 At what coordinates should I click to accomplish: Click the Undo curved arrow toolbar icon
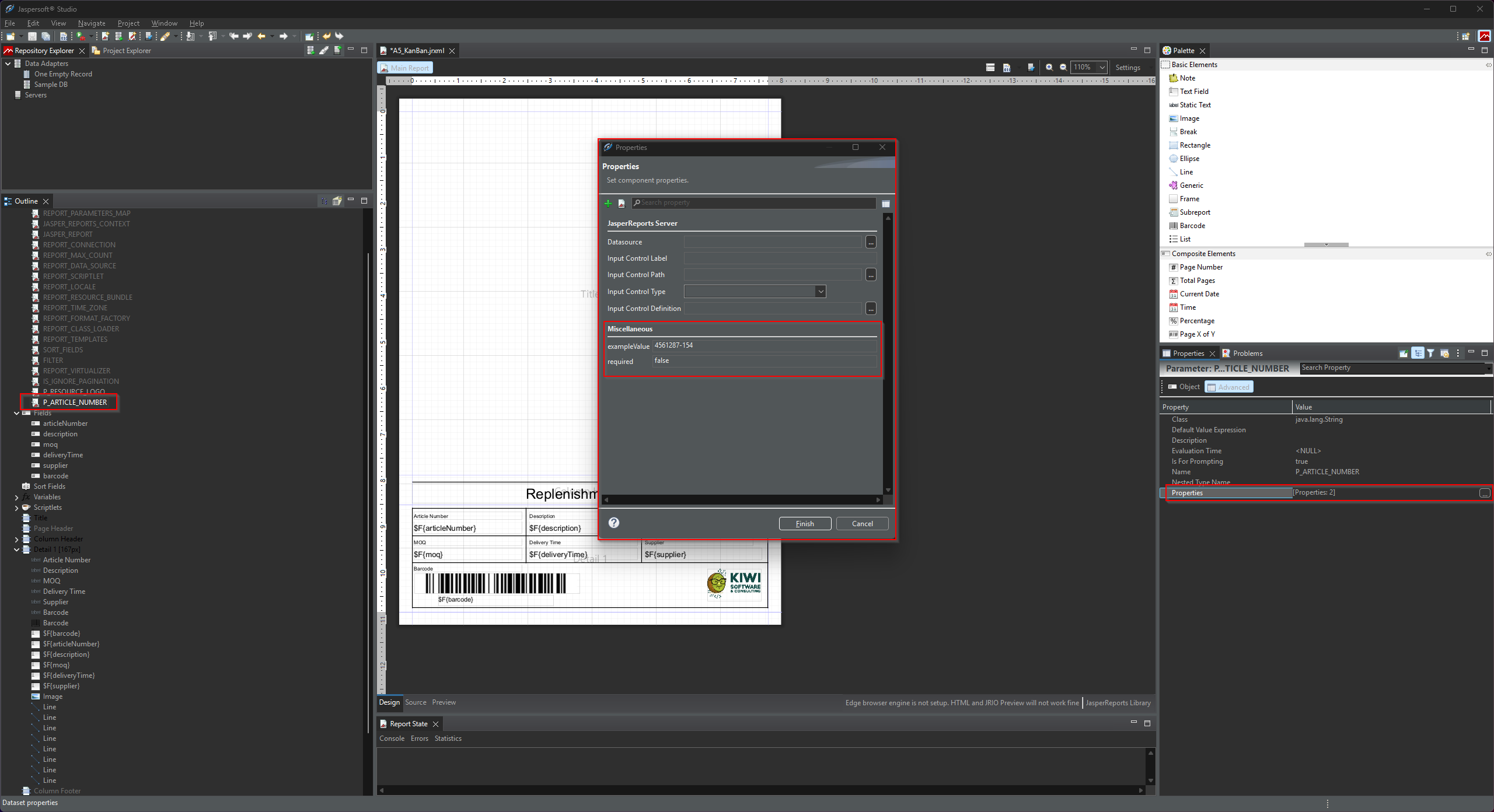[327, 36]
